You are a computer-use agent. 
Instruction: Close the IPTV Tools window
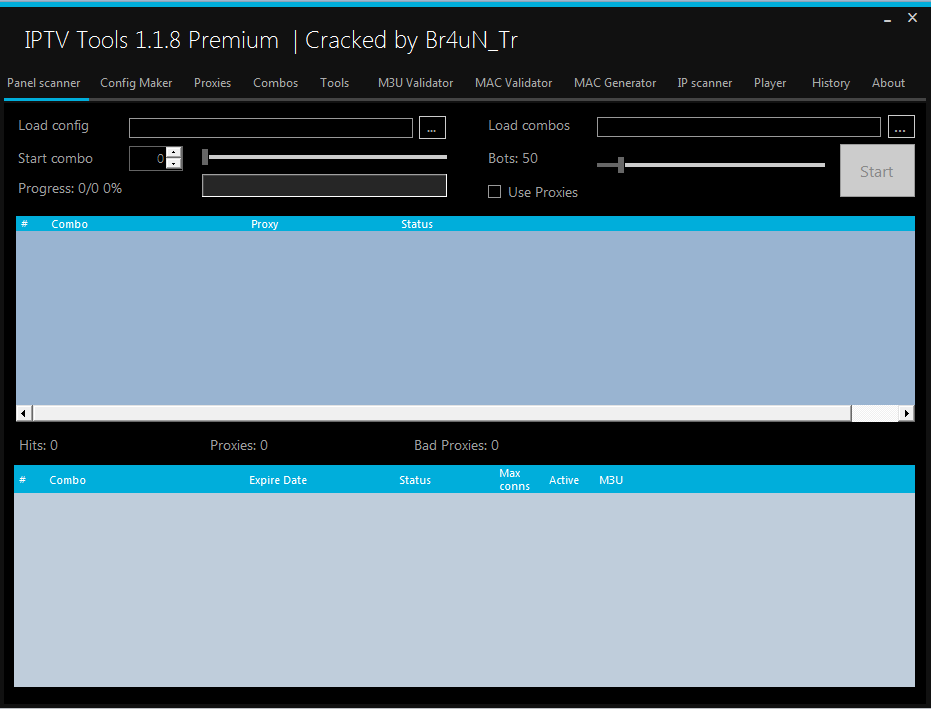pyautogui.click(x=913, y=18)
